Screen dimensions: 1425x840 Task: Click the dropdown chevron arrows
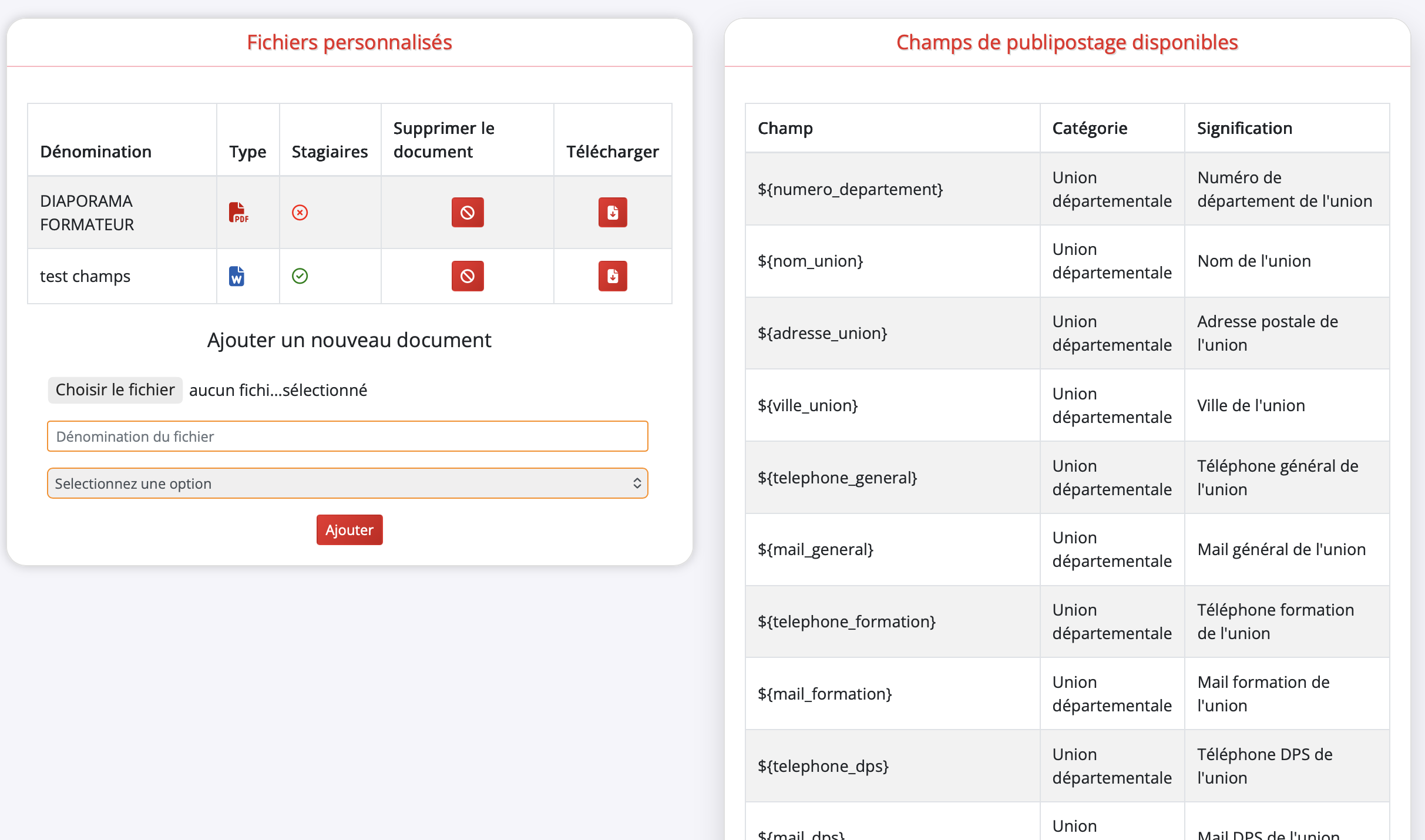point(637,483)
